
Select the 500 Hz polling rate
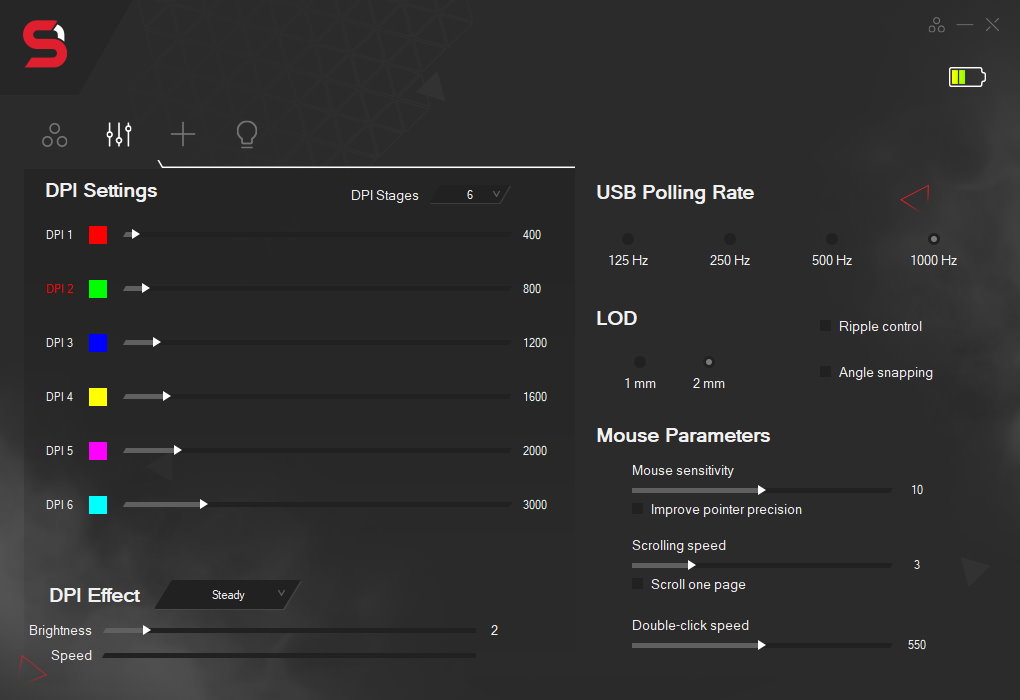831,240
